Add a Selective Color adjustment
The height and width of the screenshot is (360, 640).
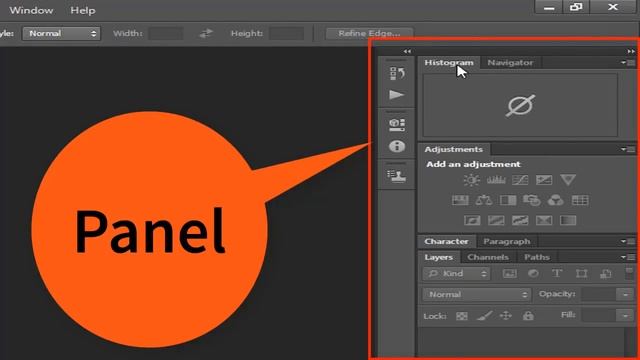coord(544,220)
